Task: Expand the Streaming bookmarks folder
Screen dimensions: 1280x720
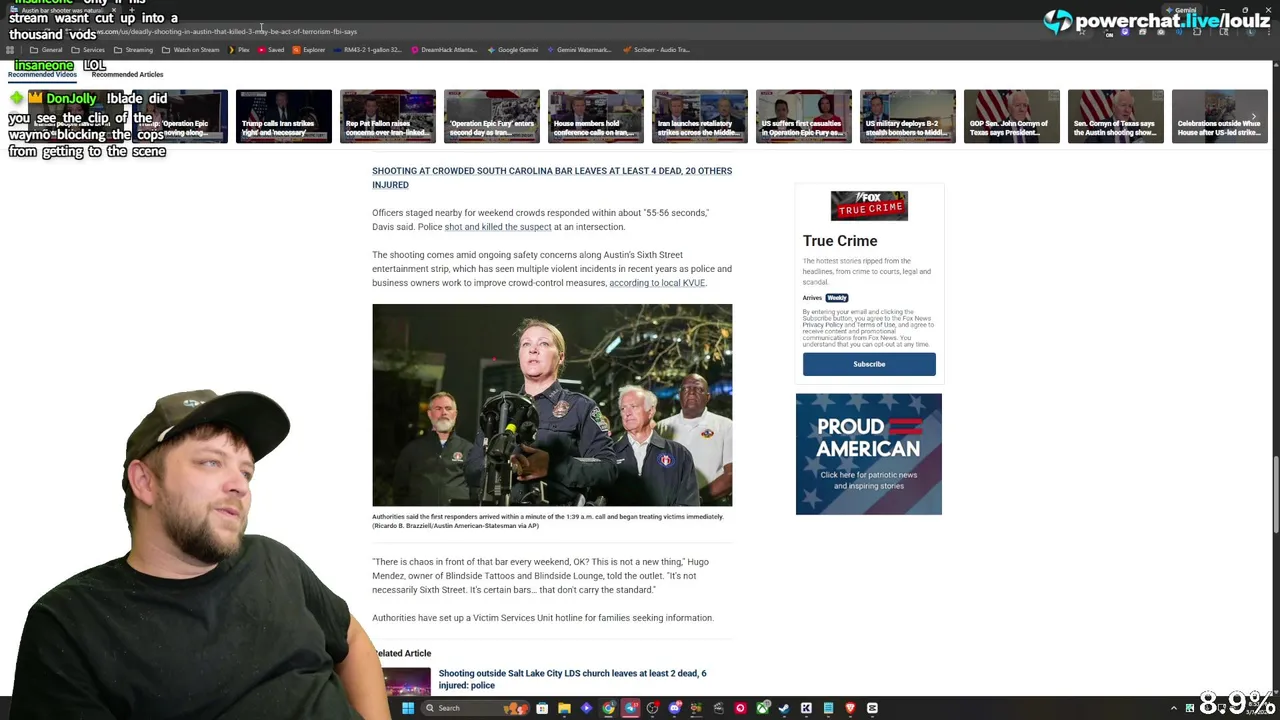Action: pos(133,50)
